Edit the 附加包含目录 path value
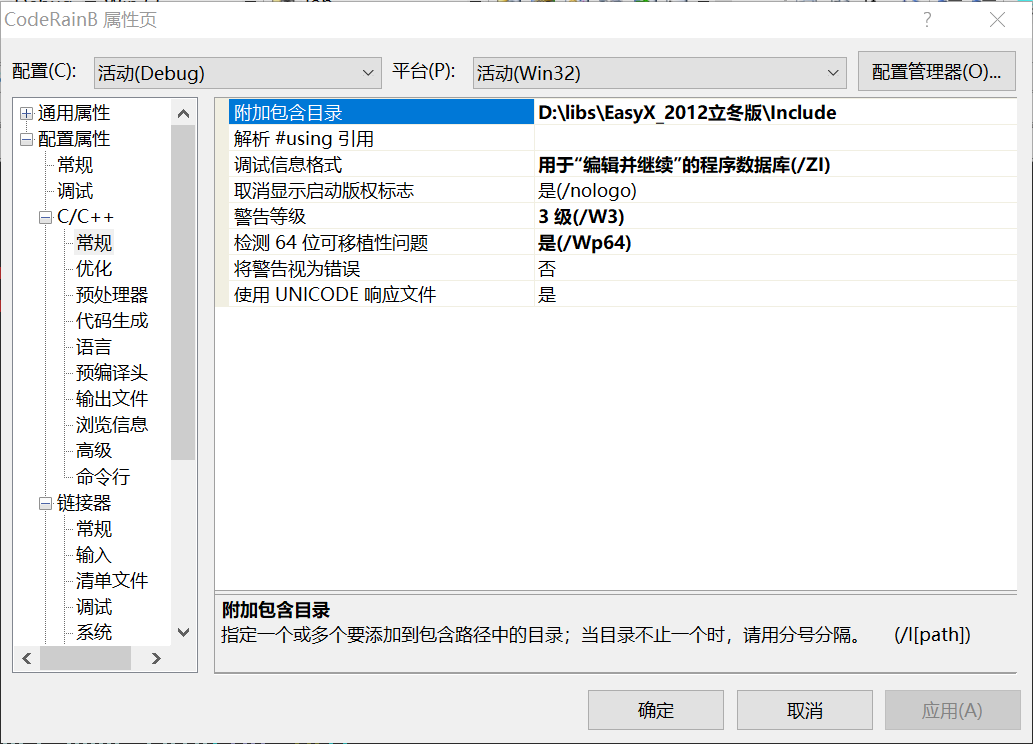 click(x=775, y=113)
